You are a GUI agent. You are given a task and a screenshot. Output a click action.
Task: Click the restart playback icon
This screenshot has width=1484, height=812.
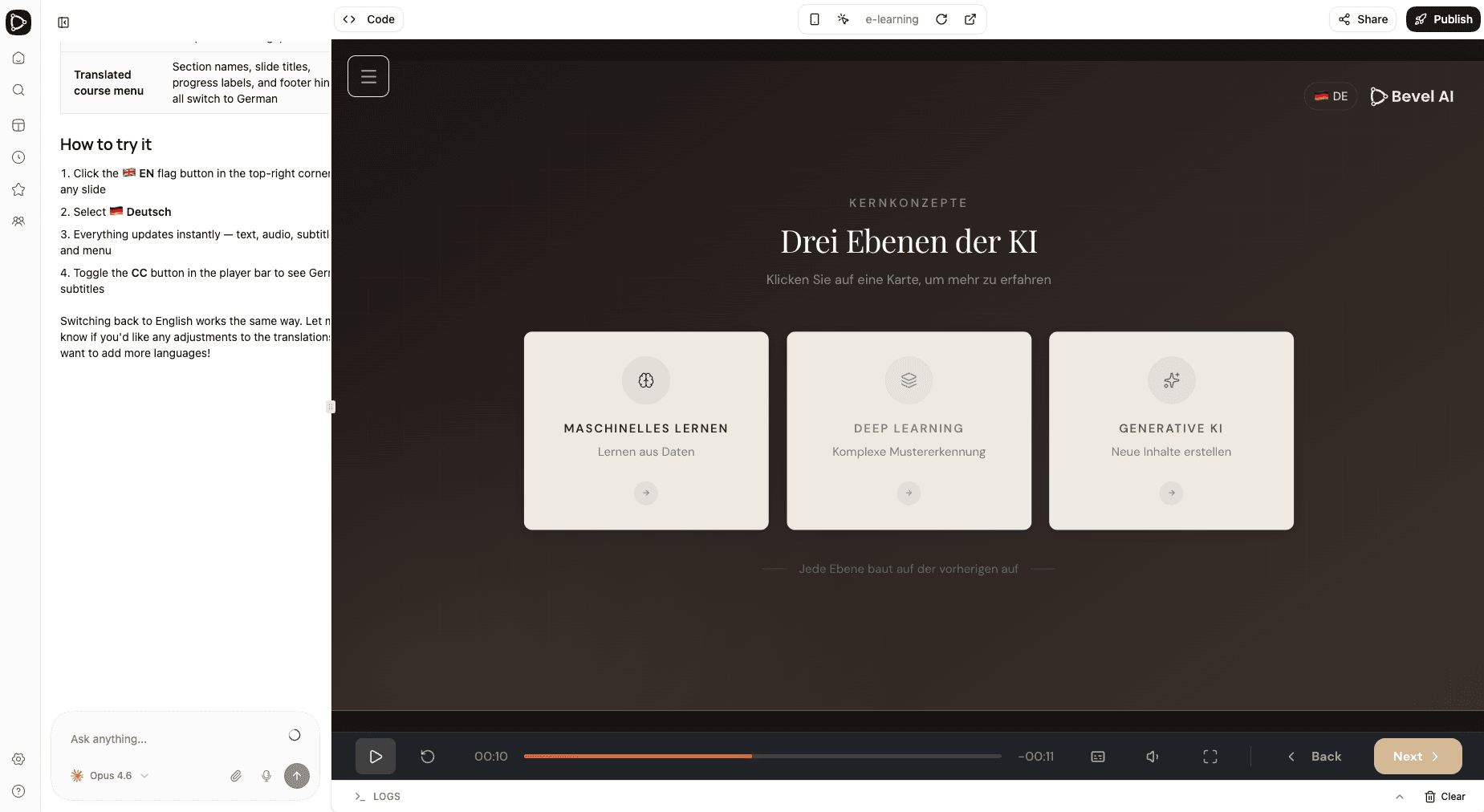(x=427, y=756)
